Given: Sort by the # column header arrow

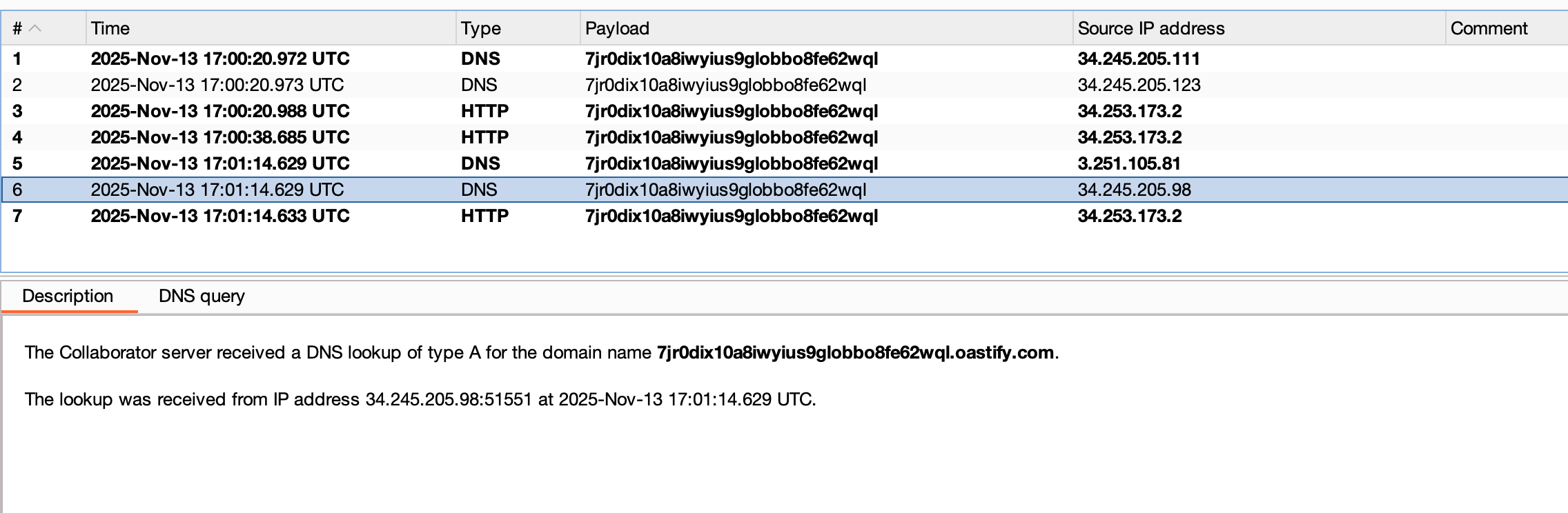Looking at the screenshot, I should coord(35,28).
